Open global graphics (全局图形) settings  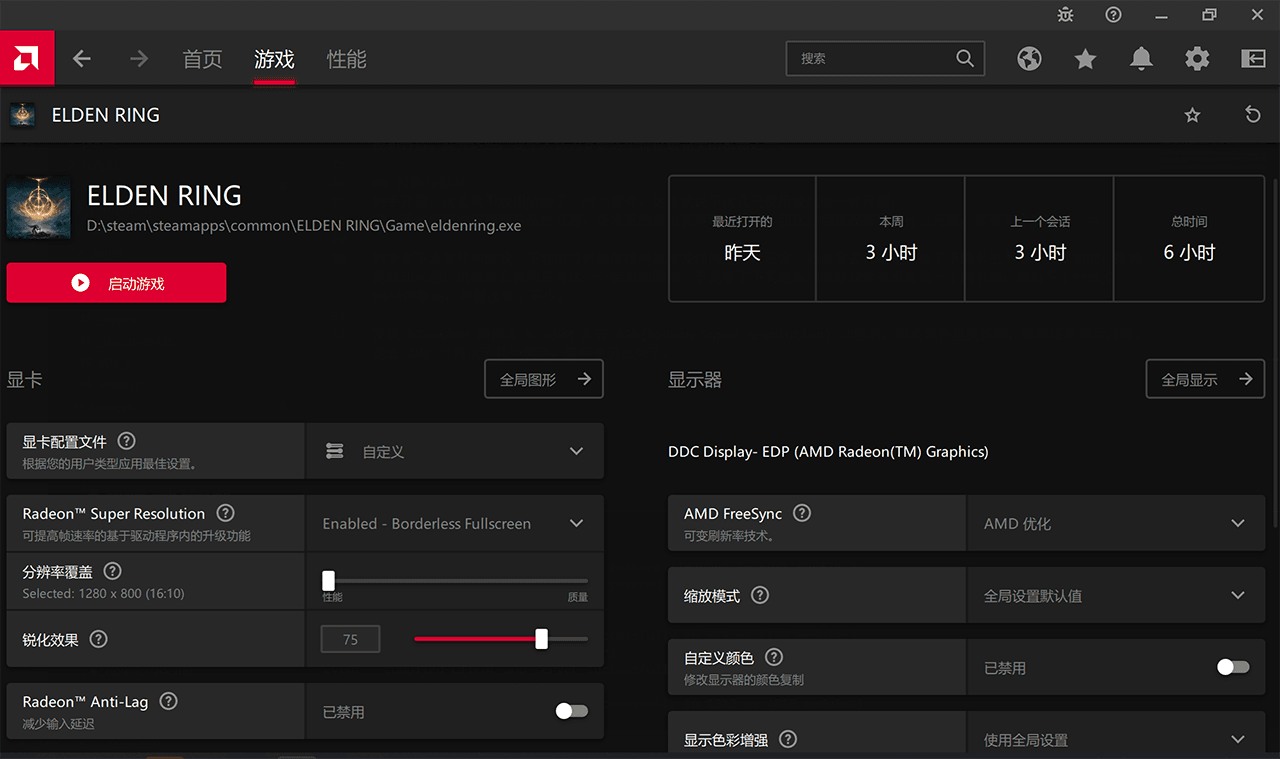coord(544,379)
